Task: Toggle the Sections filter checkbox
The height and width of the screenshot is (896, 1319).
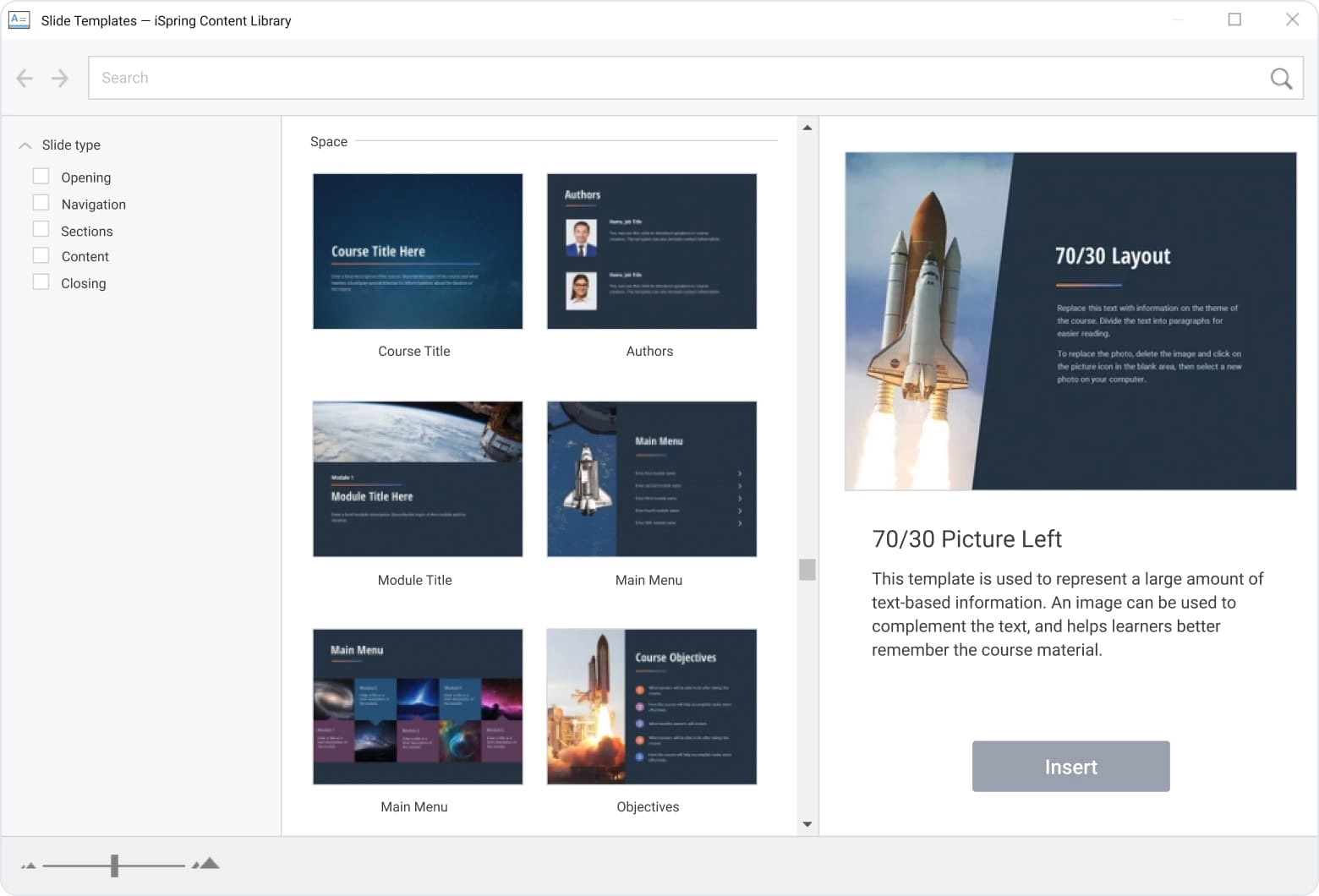Action: (41, 230)
